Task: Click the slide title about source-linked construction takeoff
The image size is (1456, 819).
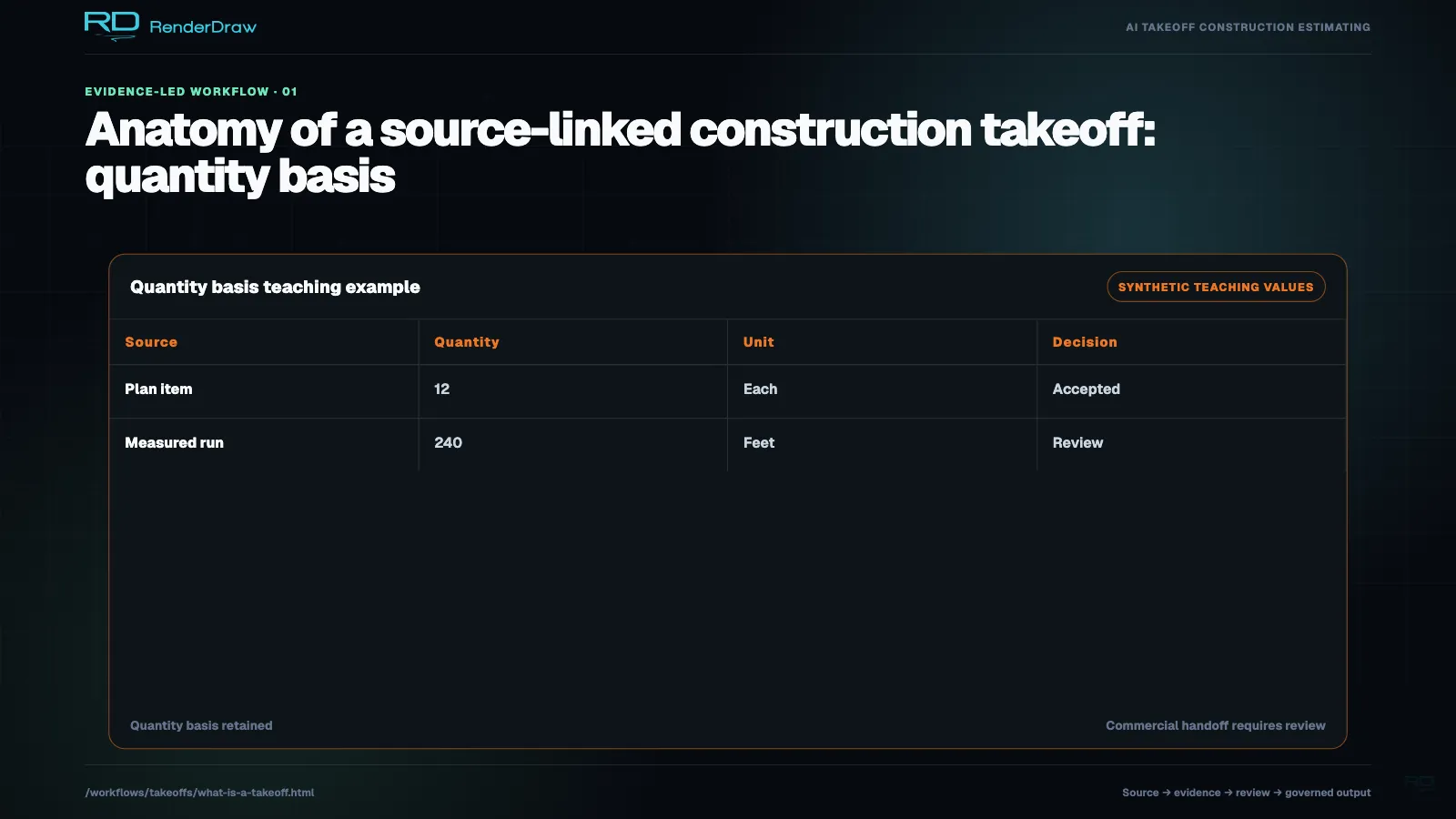Action: 620,153
